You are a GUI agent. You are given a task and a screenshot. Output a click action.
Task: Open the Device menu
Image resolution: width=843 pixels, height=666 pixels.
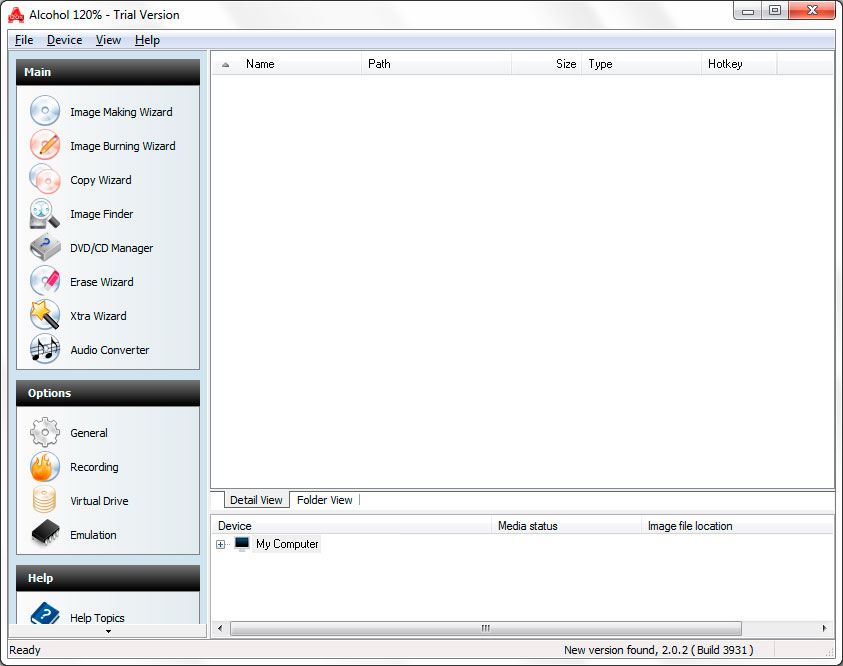[65, 40]
